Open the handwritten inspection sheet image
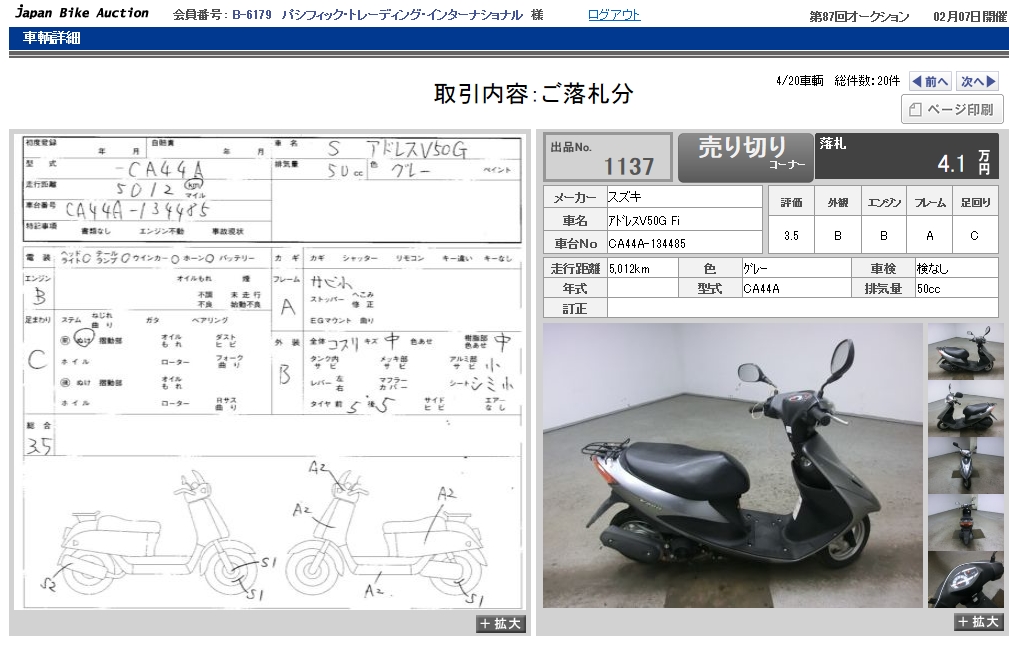 click(x=272, y=371)
